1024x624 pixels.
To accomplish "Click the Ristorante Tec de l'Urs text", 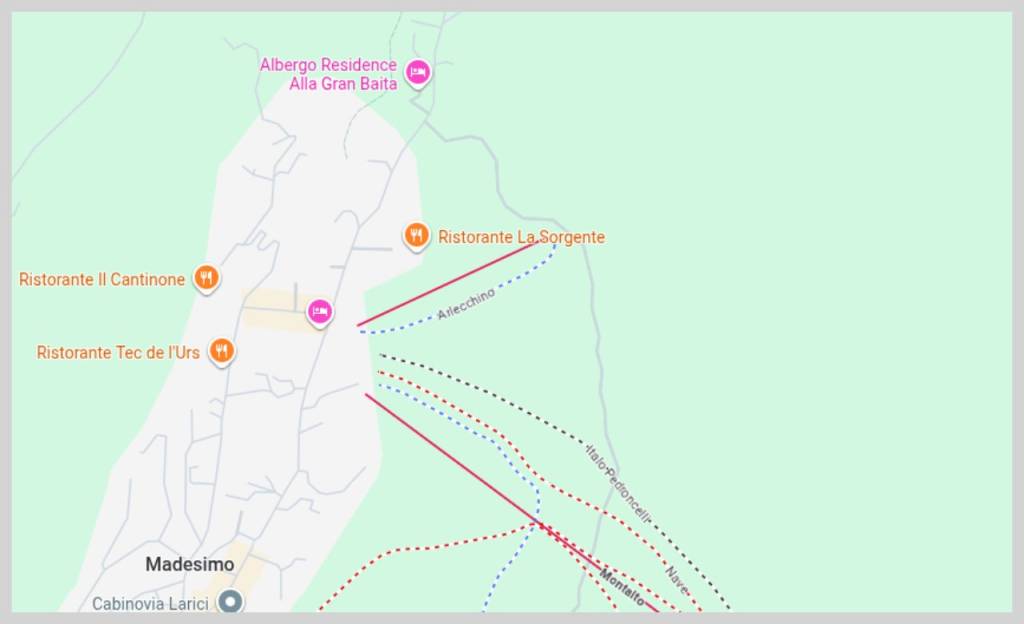I will 118,352.
